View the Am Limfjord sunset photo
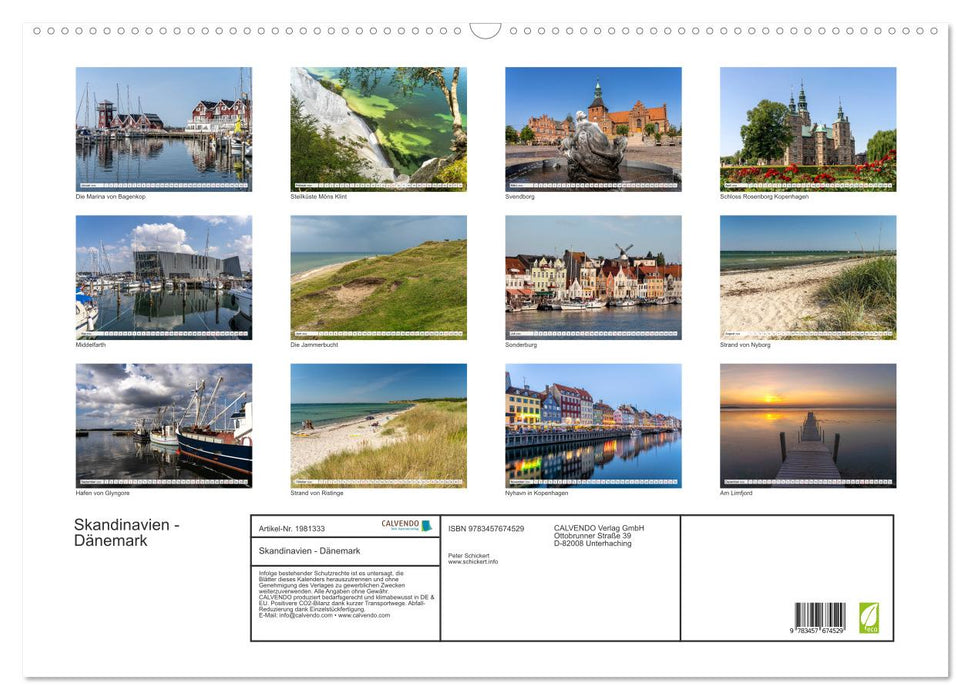The height and width of the screenshot is (700, 971). (x=808, y=425)
